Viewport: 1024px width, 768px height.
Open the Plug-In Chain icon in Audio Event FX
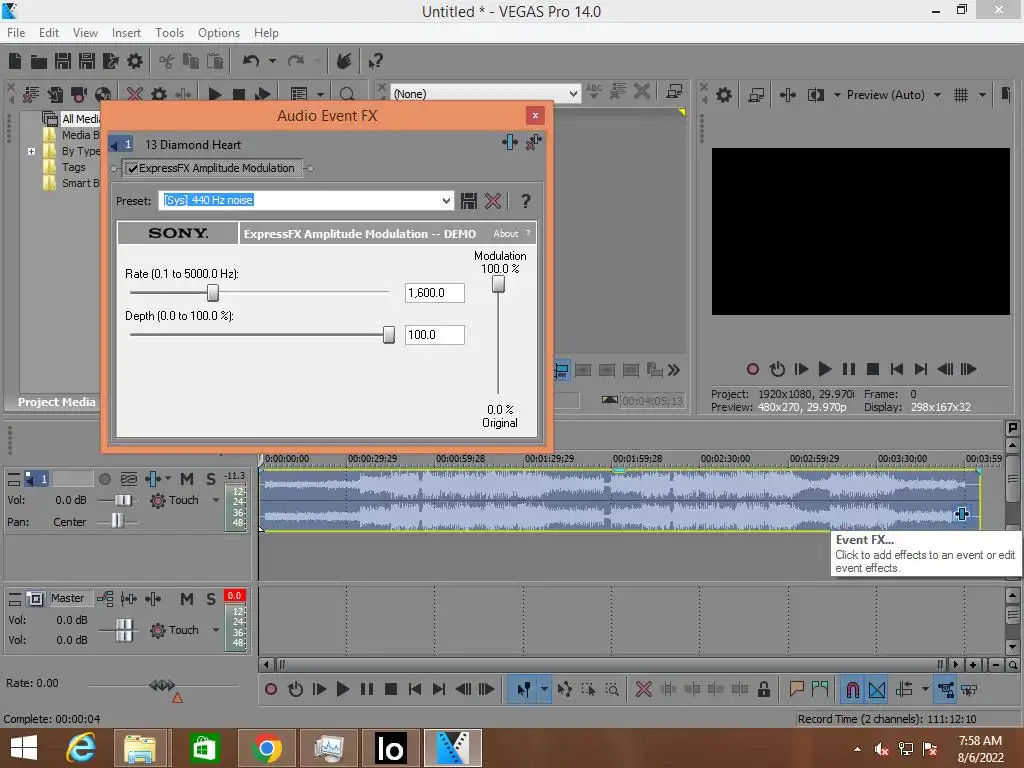510,142
